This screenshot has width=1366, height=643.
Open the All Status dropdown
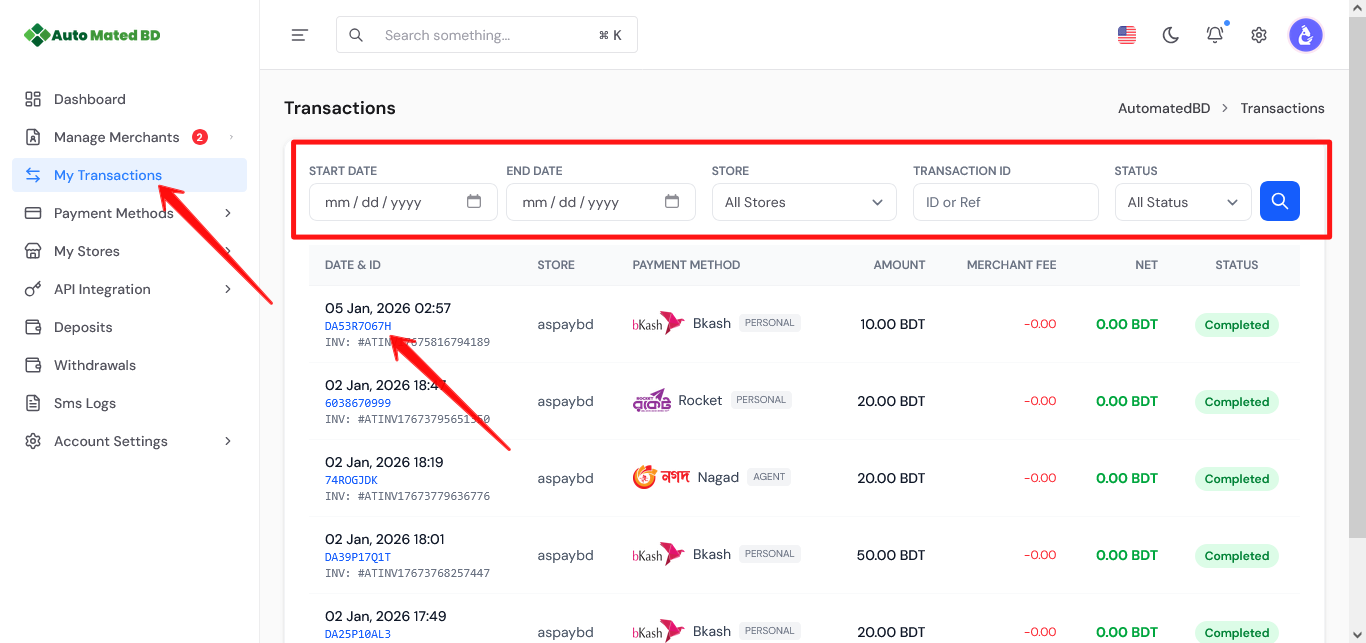tap(1182, 201)
